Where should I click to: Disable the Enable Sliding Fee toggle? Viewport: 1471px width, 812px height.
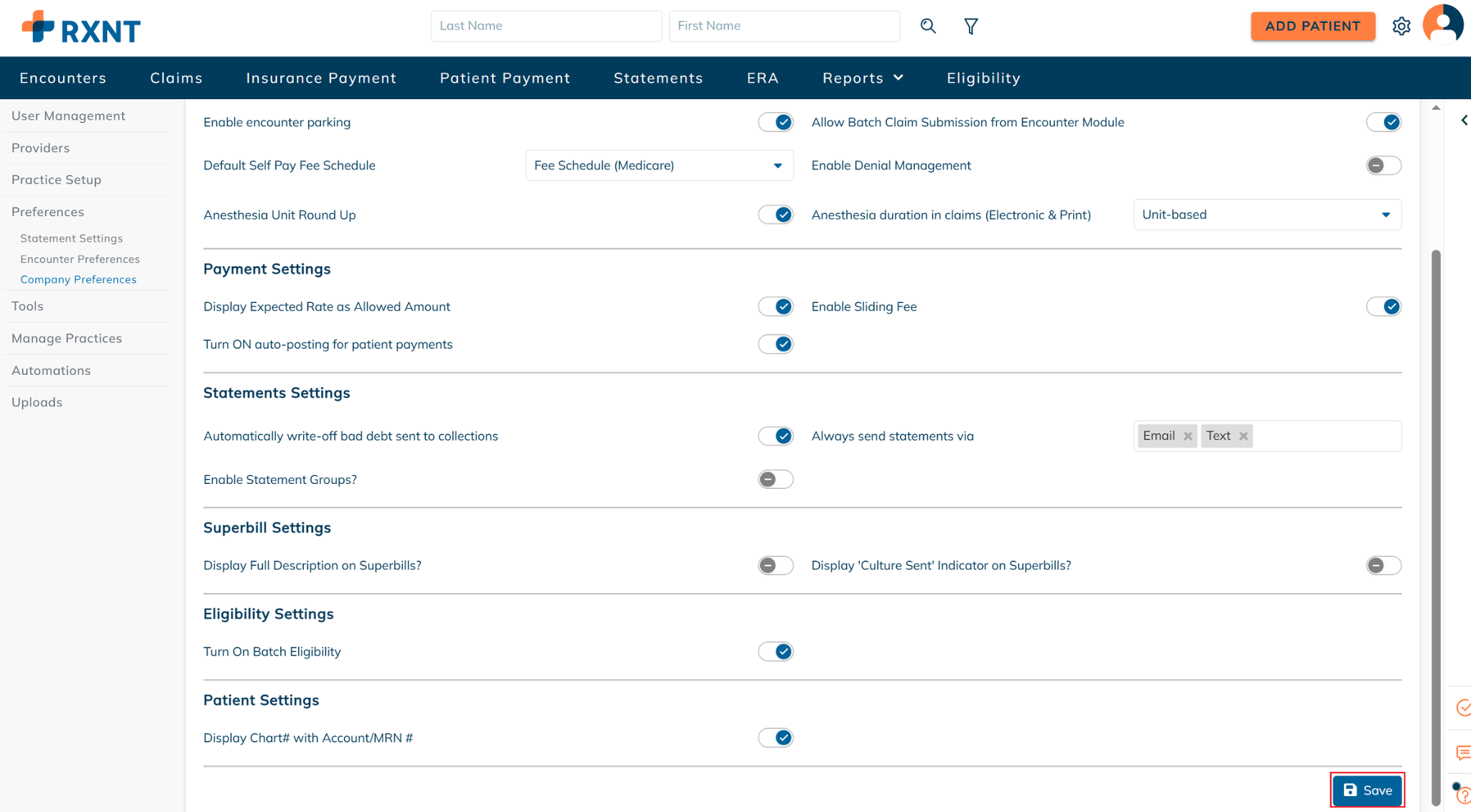coord(1383,307)
